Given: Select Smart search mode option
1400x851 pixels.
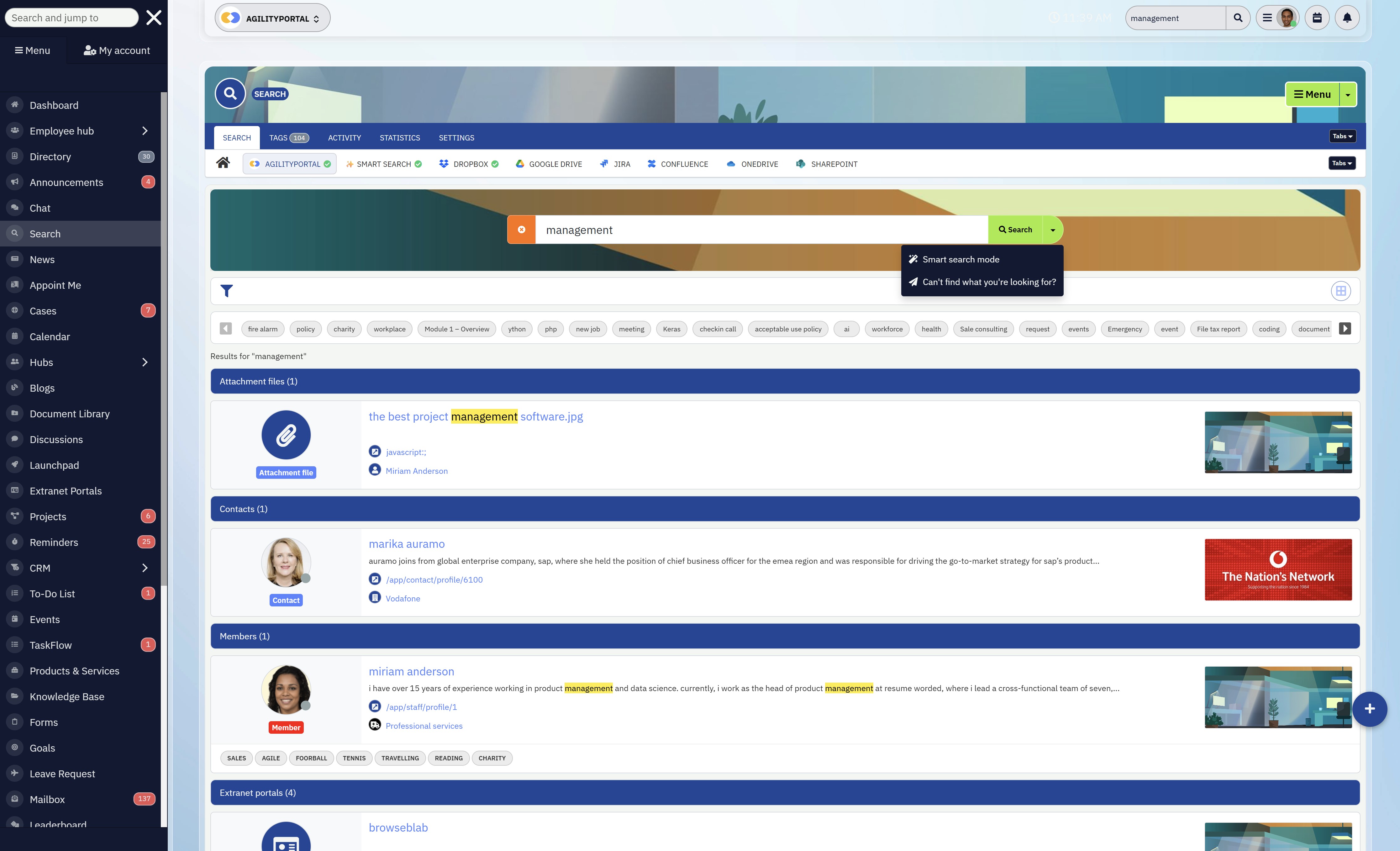Looking at the screenshot, I should pyautogui.click(x=960, y=259).
